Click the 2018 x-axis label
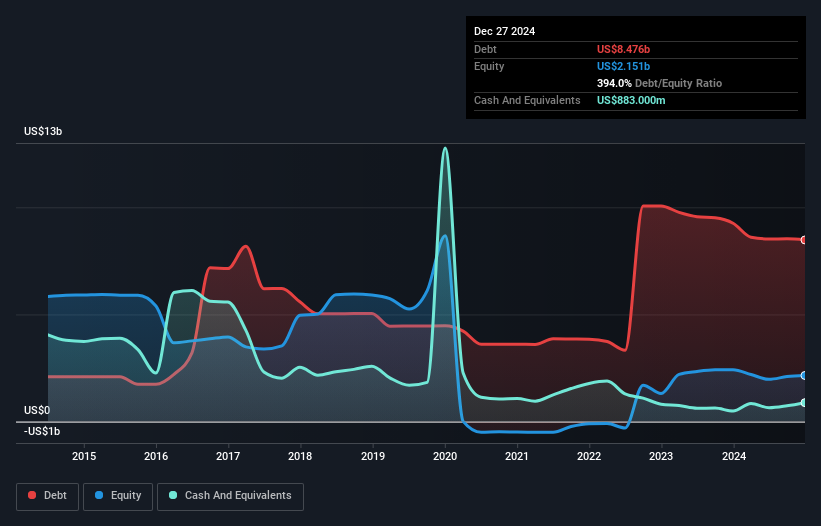This screenshot has width=821, height=526. [300, 456]
